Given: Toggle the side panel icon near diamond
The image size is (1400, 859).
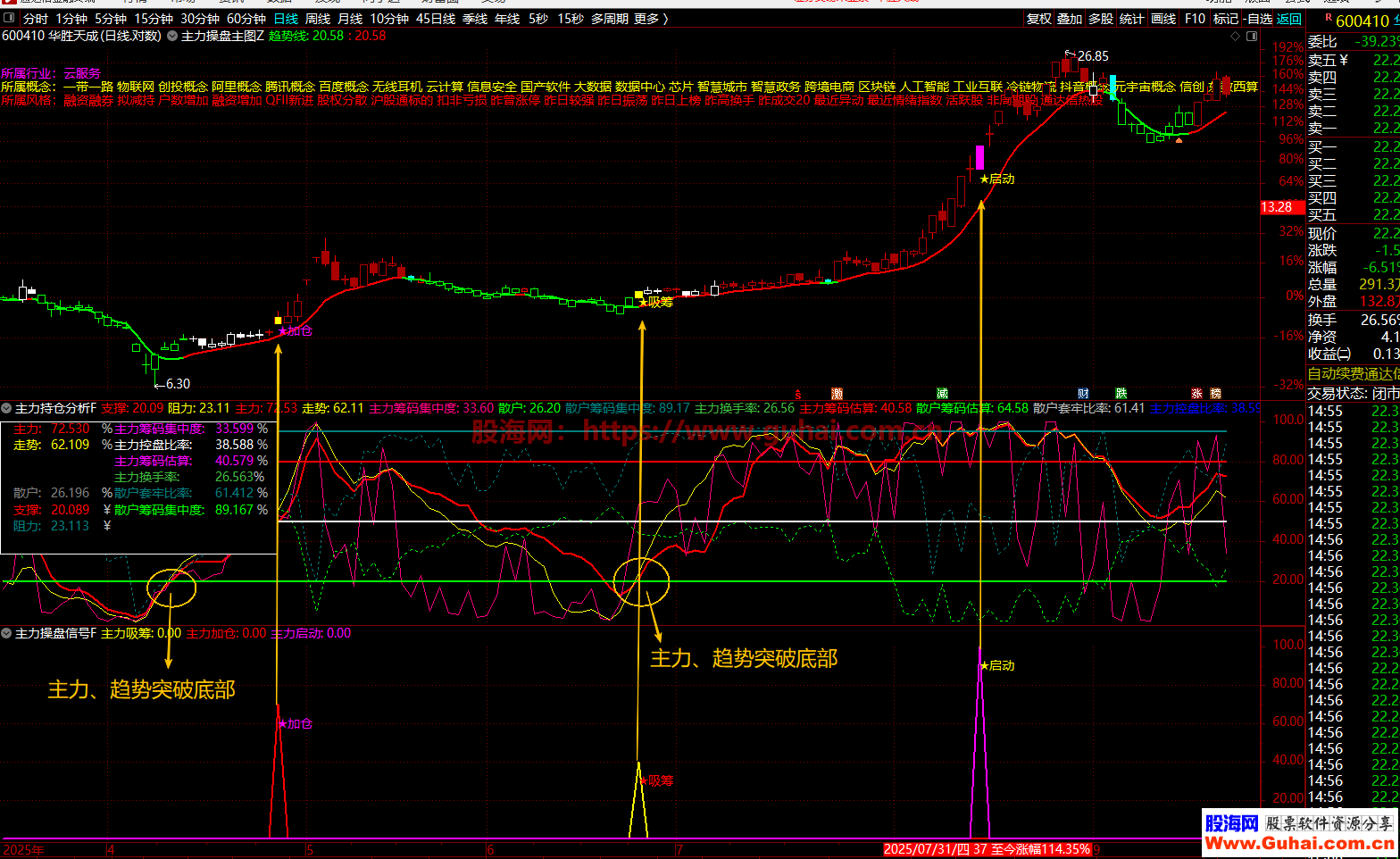Looking at the screenshot, I should (x=1253, y=37).
